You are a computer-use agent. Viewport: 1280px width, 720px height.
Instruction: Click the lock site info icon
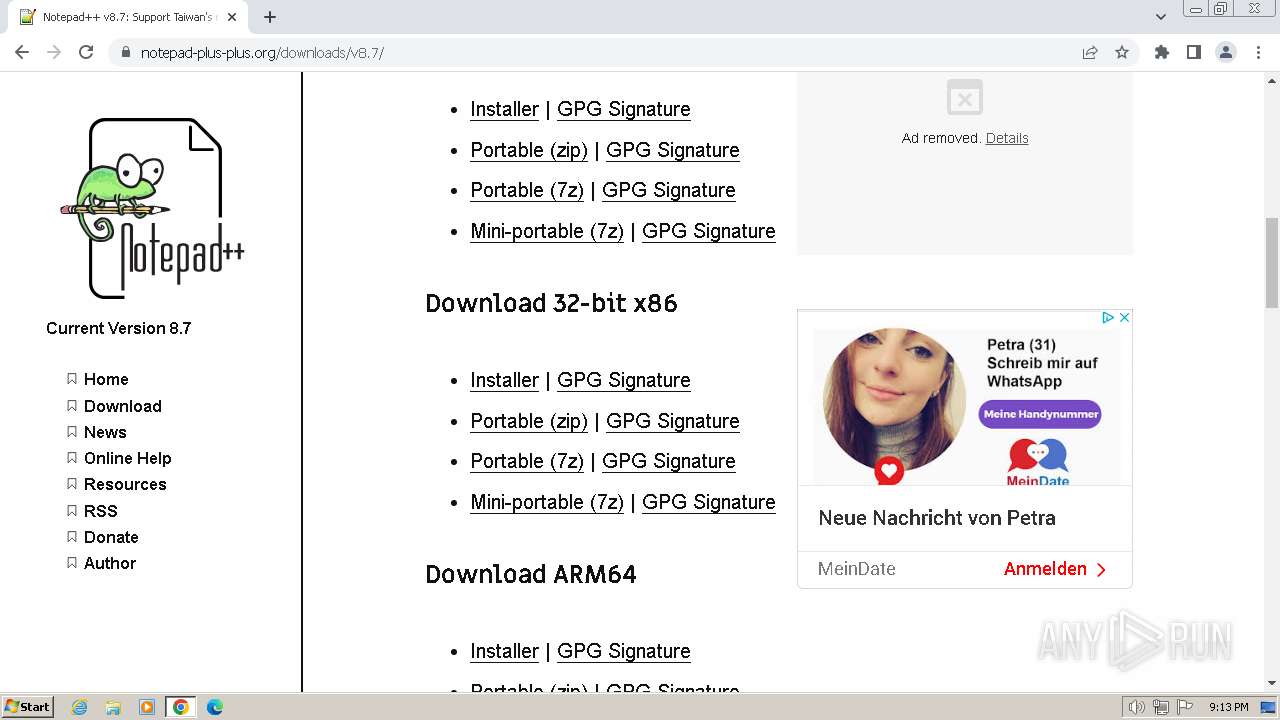pos(126,52)
